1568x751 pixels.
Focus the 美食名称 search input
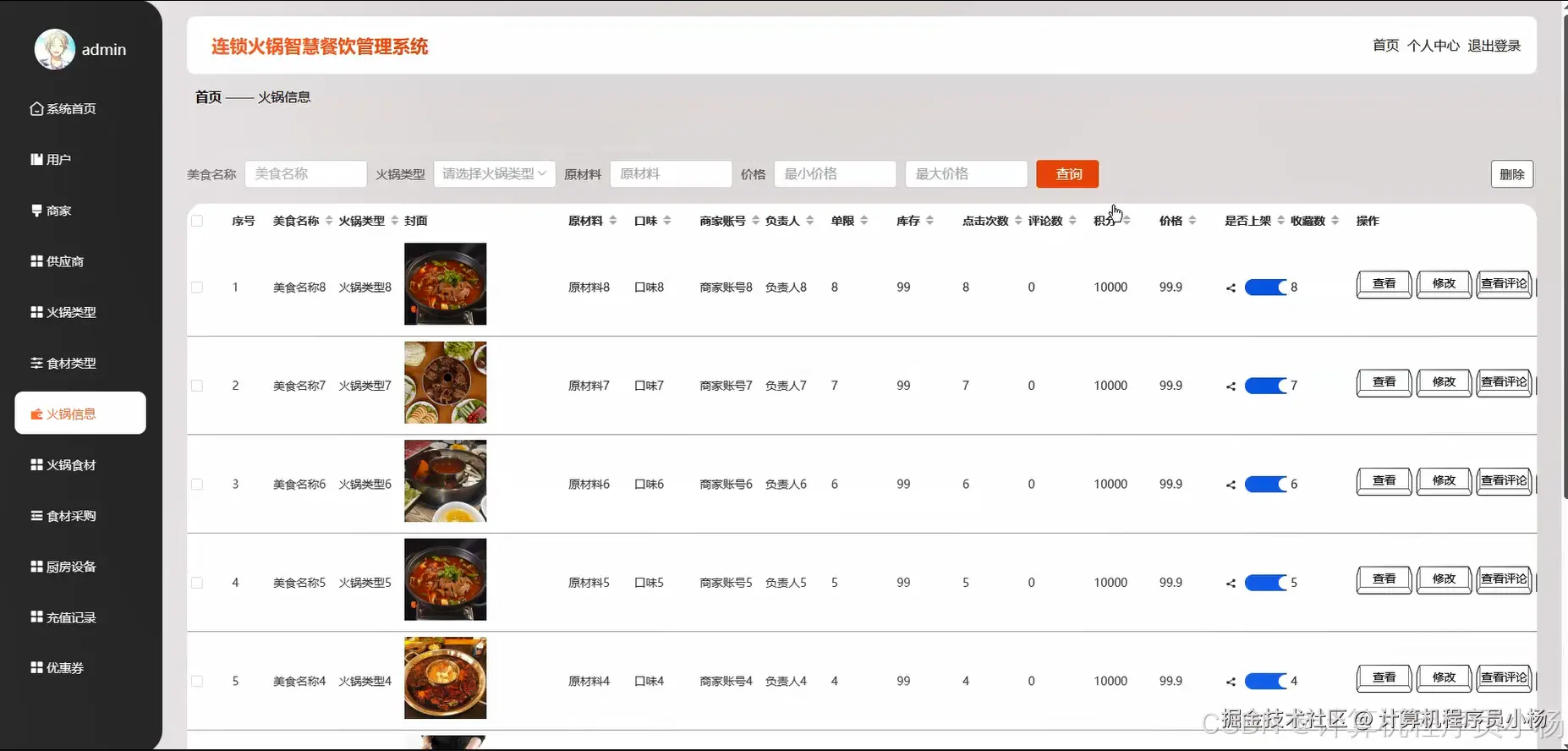point(306,173)
